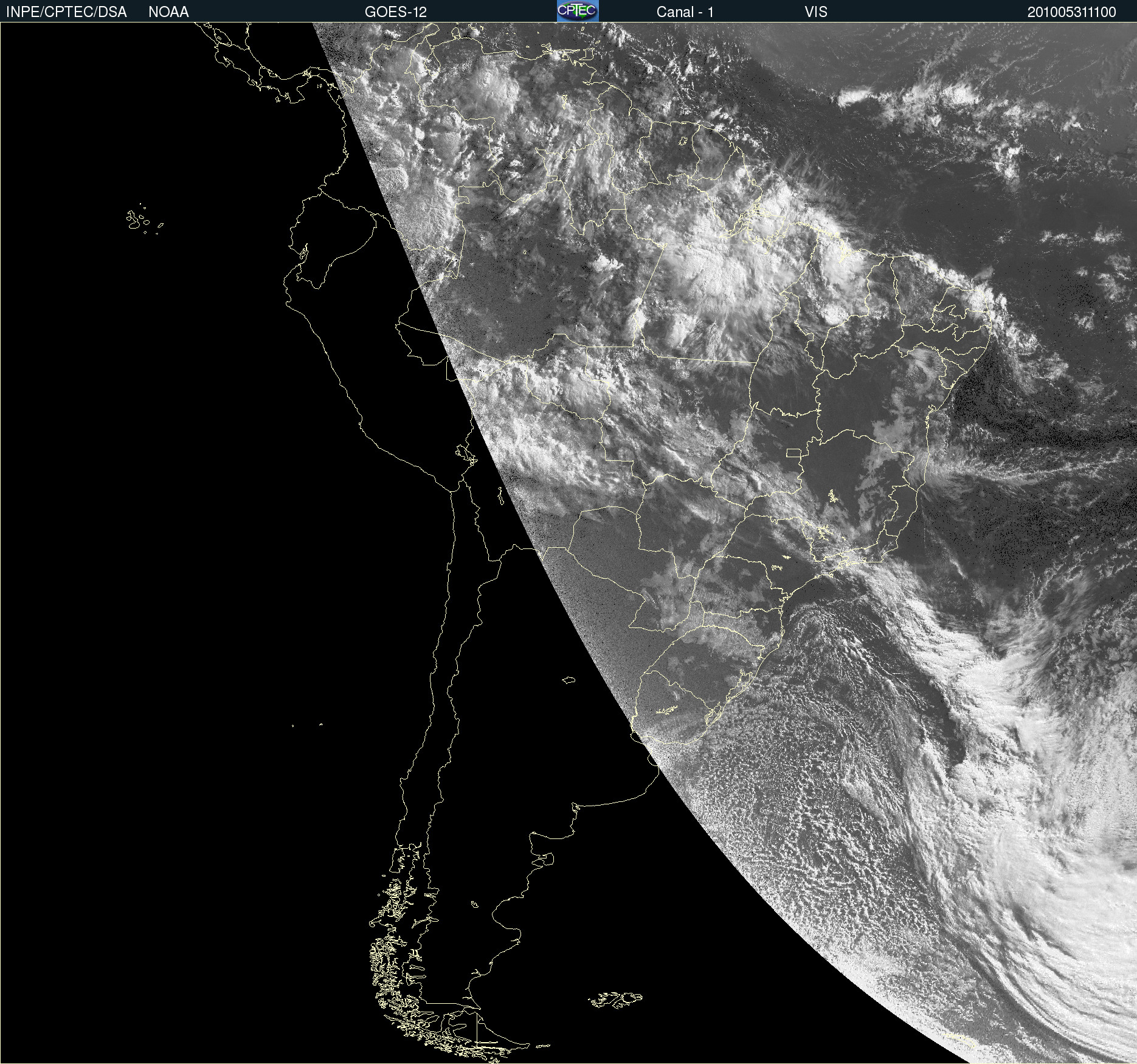Select the INPE/CPTEC/DSA header label
Viewport: 1137px width, 1064px height.
pos(66,12)
